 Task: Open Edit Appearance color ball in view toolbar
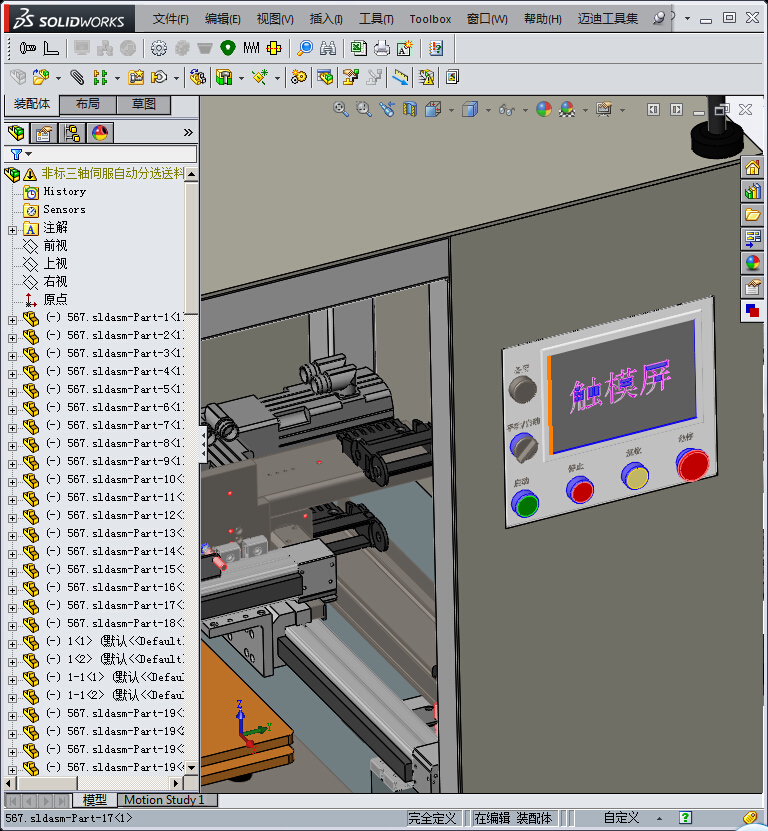[x=543, y=109]
